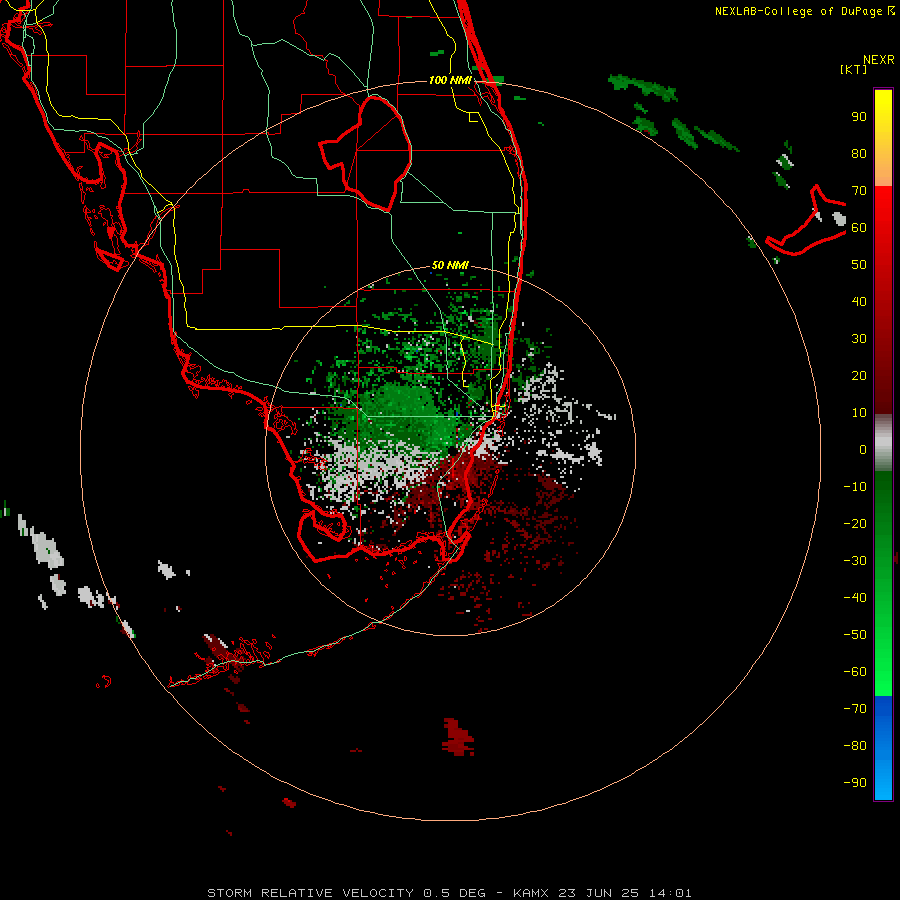Select the "80" tick label on velocity scale
The height and width of the screenshot is (900, 900).
click(859, 154)
